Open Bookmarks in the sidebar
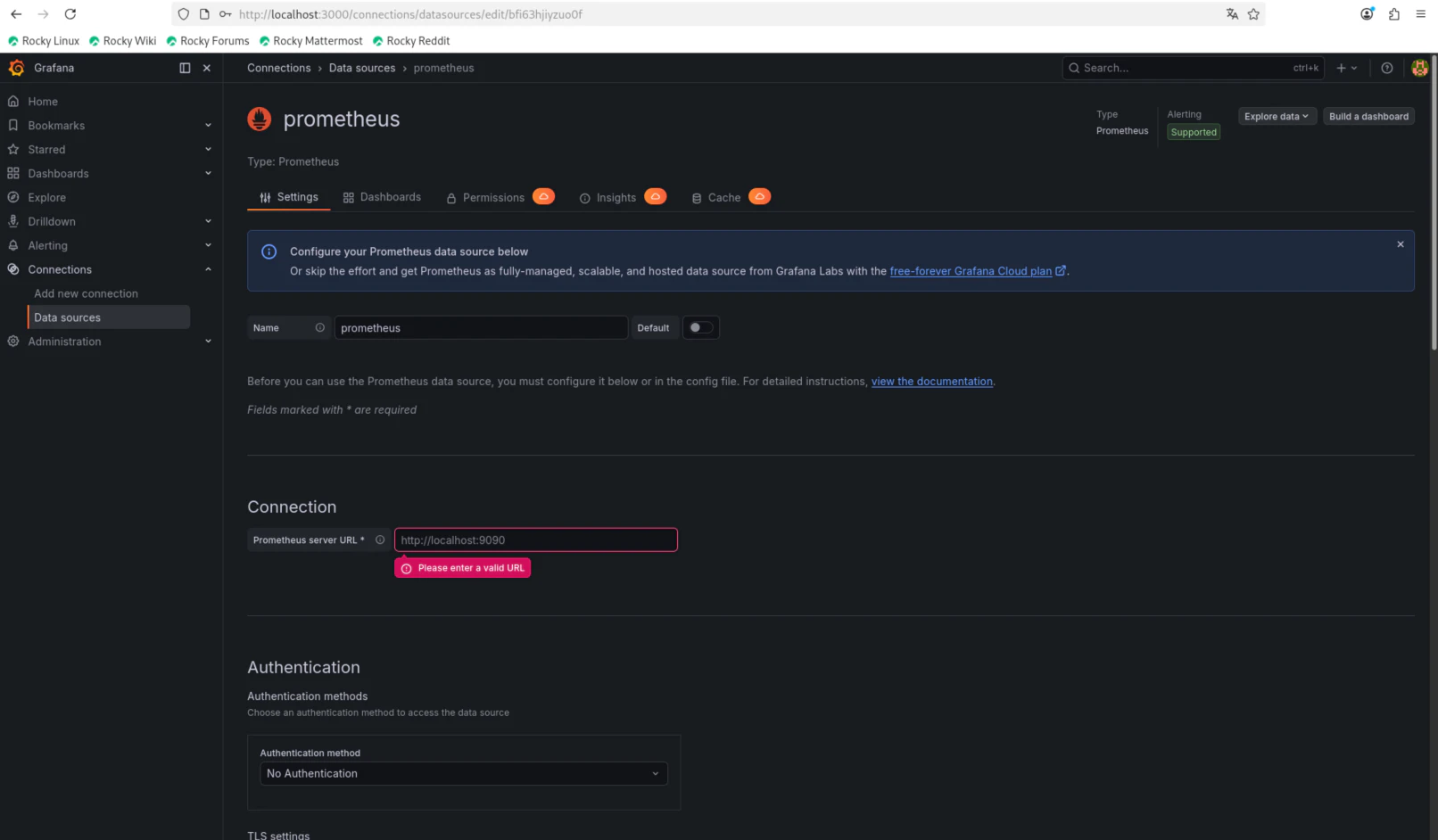This screenshot has width=1438, height=840. click(x=56, y=126)
